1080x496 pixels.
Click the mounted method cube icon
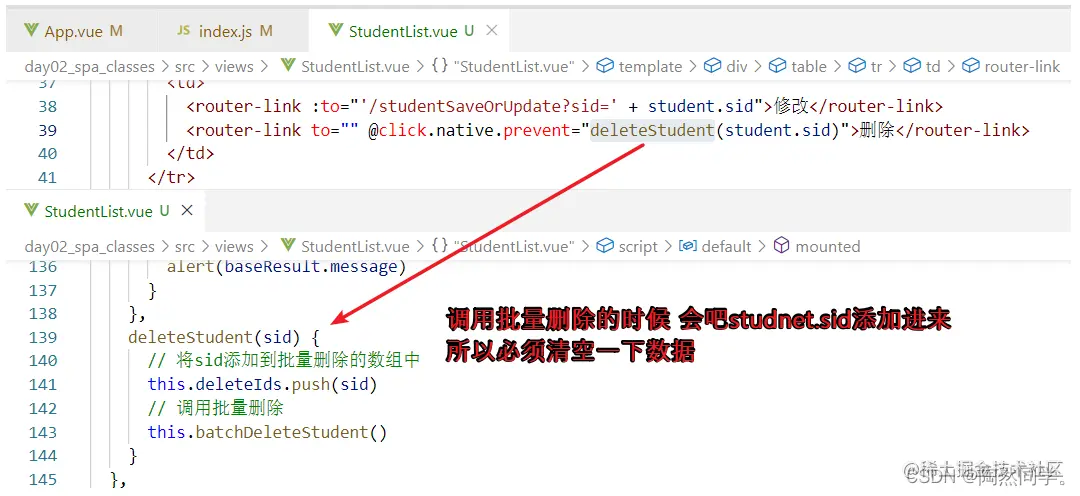[781, 246]
